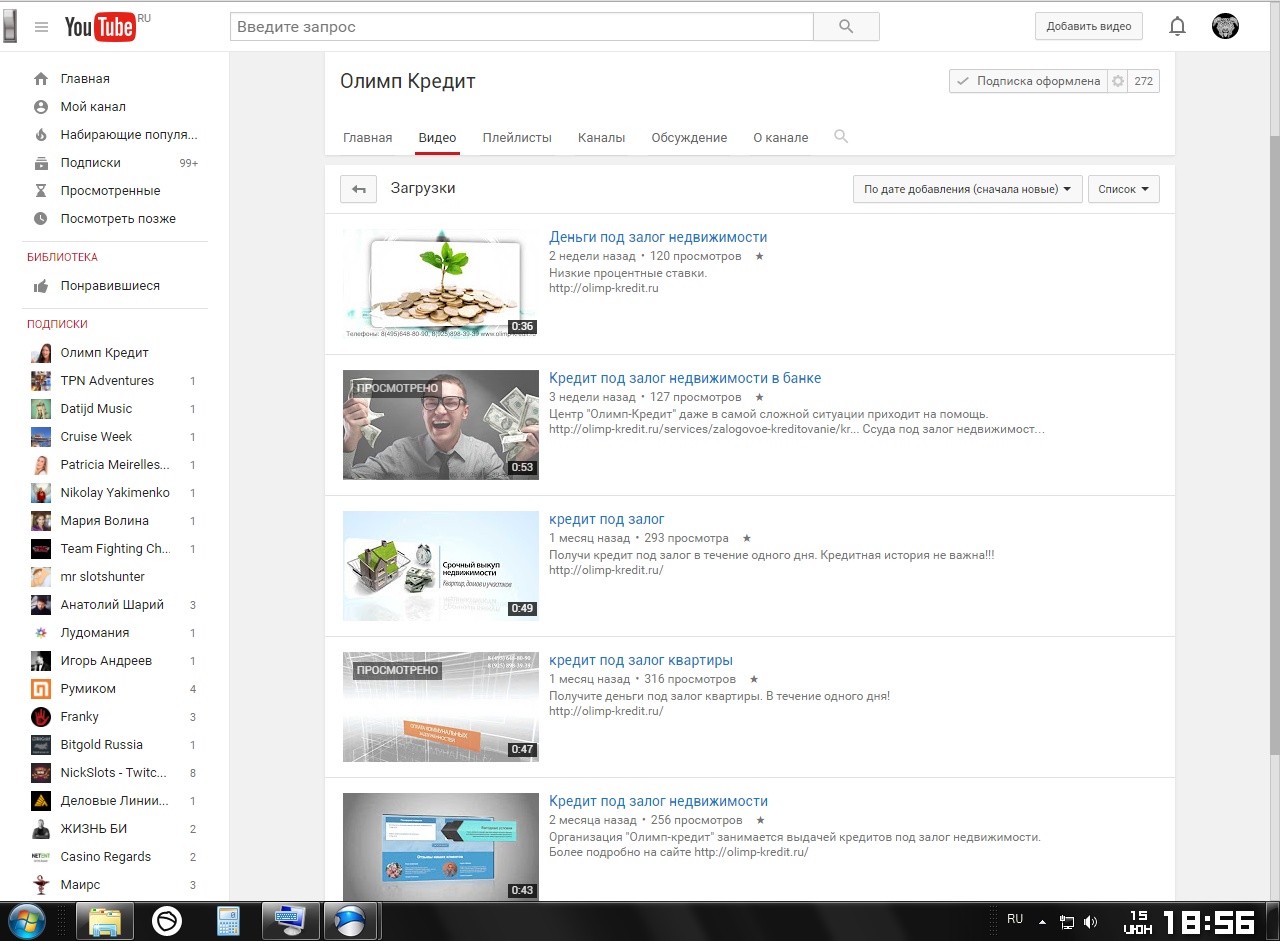This screenshot has height=941, width=1280.
Task: Open Windows Start menu
Action: click(26, 921)
